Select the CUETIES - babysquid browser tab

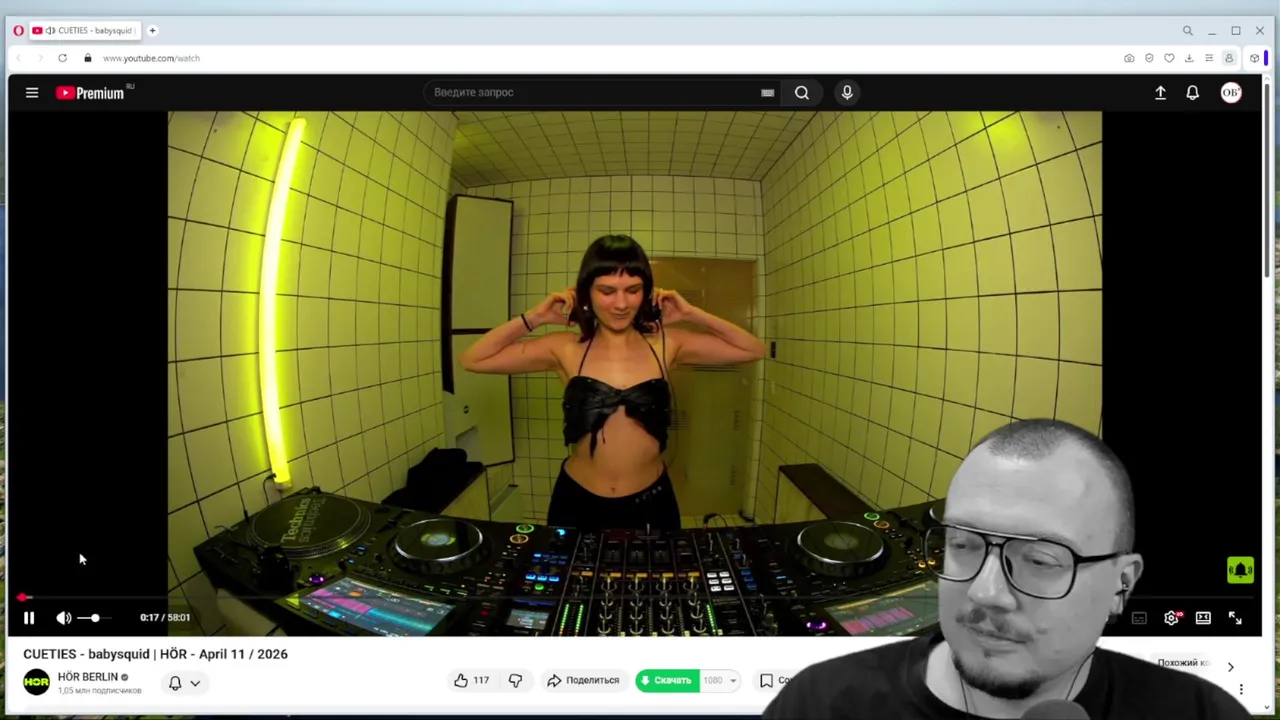[x=84, y=31]
